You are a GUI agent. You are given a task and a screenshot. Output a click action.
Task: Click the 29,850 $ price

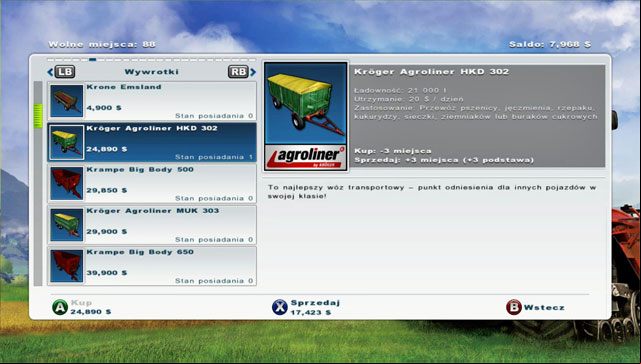coord(107,191)
